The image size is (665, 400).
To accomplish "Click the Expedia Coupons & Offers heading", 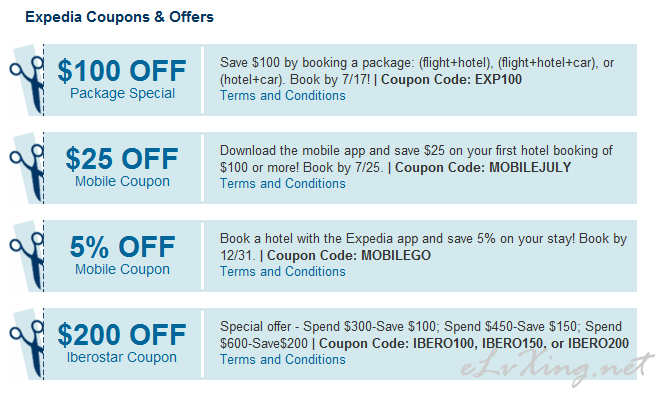I will pos(119,17).
